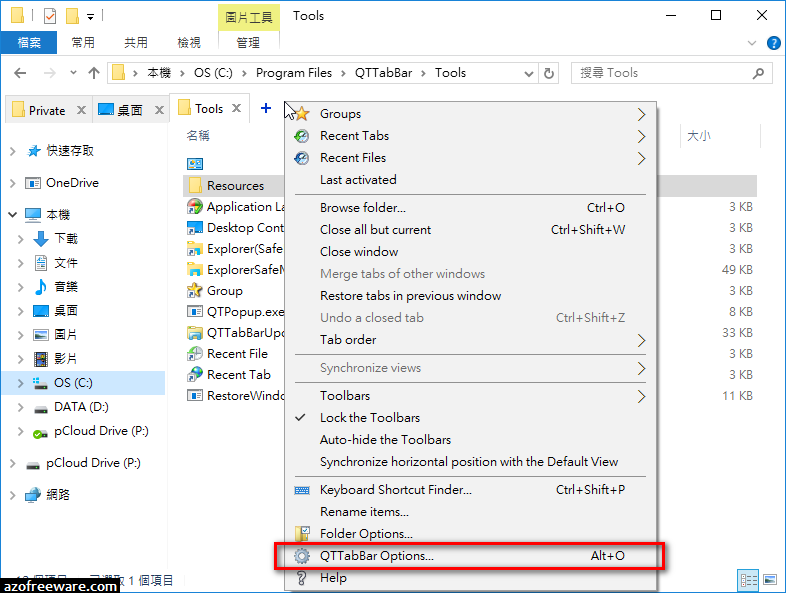This screenshot has width=786, height=593.
Task: Click the Folder Options folder icon
Action: pyautogui.click(x=302, y=533)
